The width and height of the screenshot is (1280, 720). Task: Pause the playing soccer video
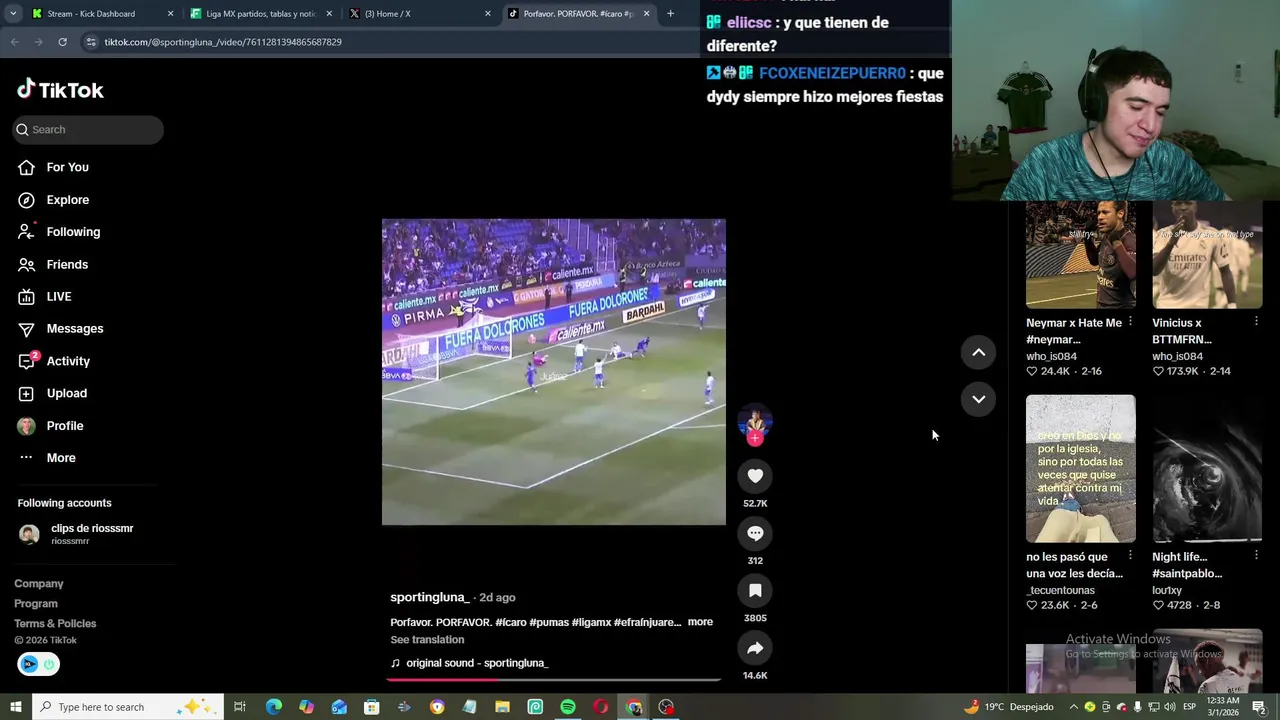(x=553, y=372)
